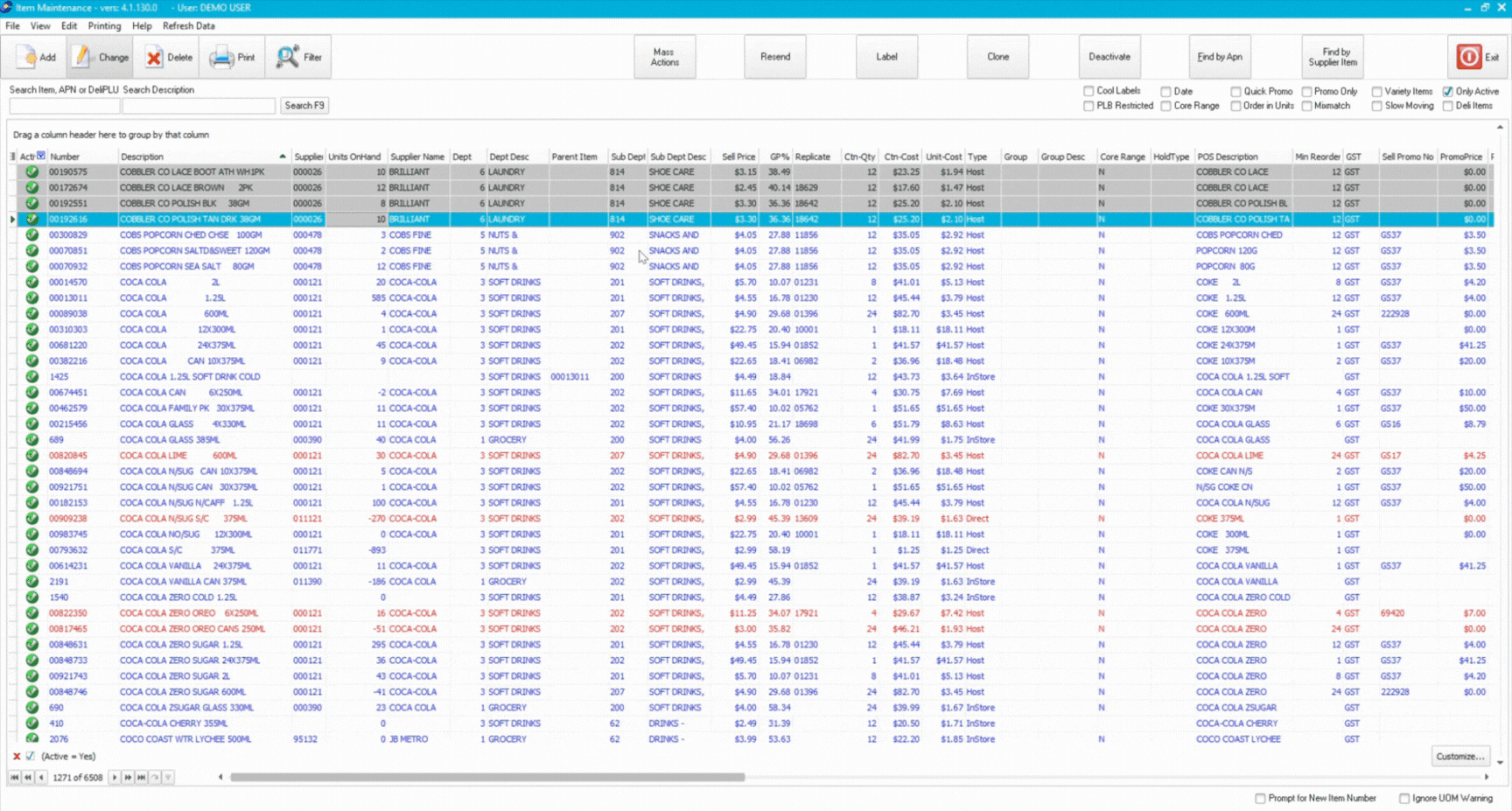1512x811 pixels.
Task: Toggle sort arrow on Description column
Action: click(x=282, y=157)
